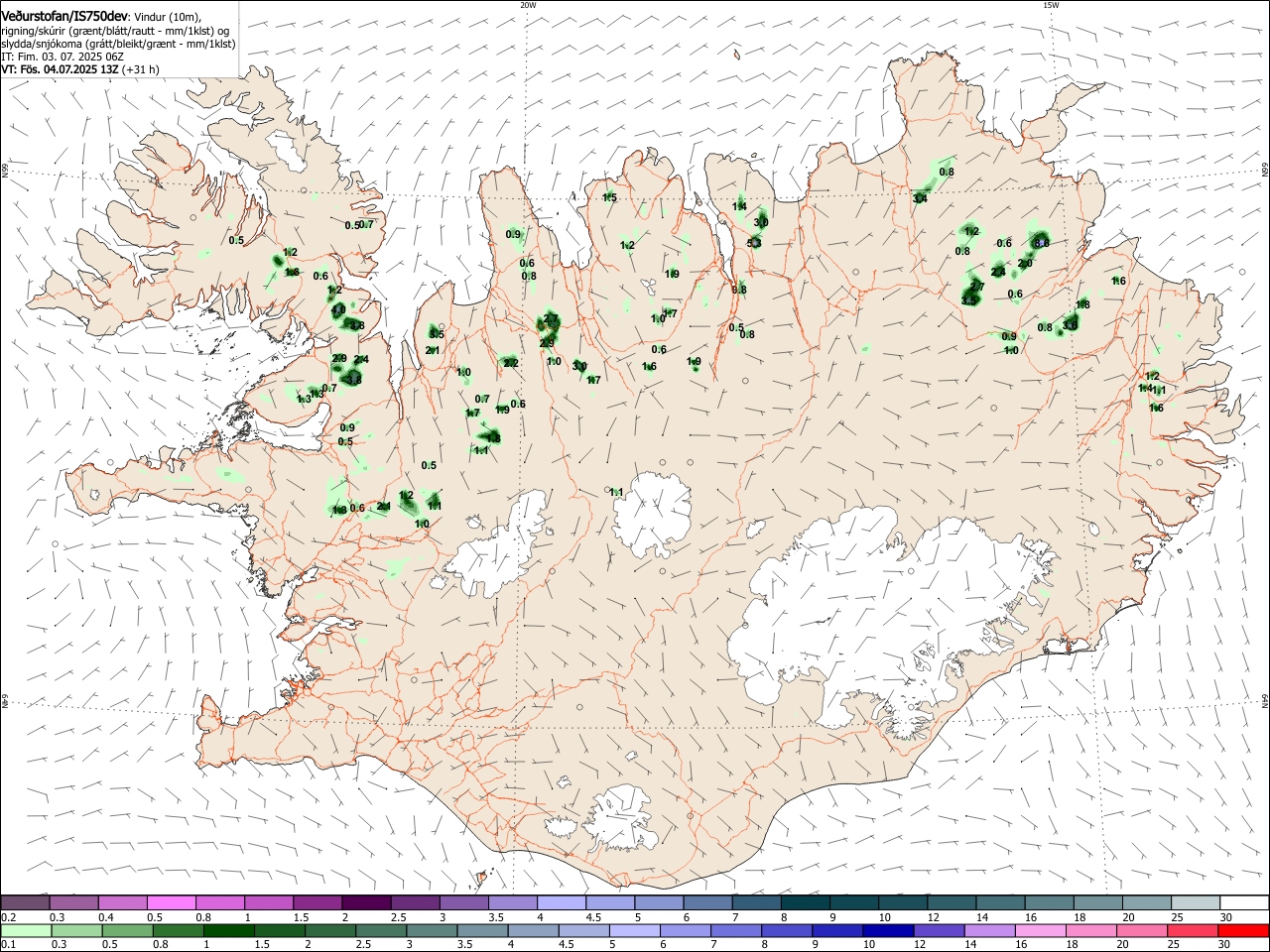Image resolution: width=1270 pixels, height=952 pixels.
Task: Select top-row swatch between 0.8 and 1
Action: pyautogui.click(x=219, y=903)
